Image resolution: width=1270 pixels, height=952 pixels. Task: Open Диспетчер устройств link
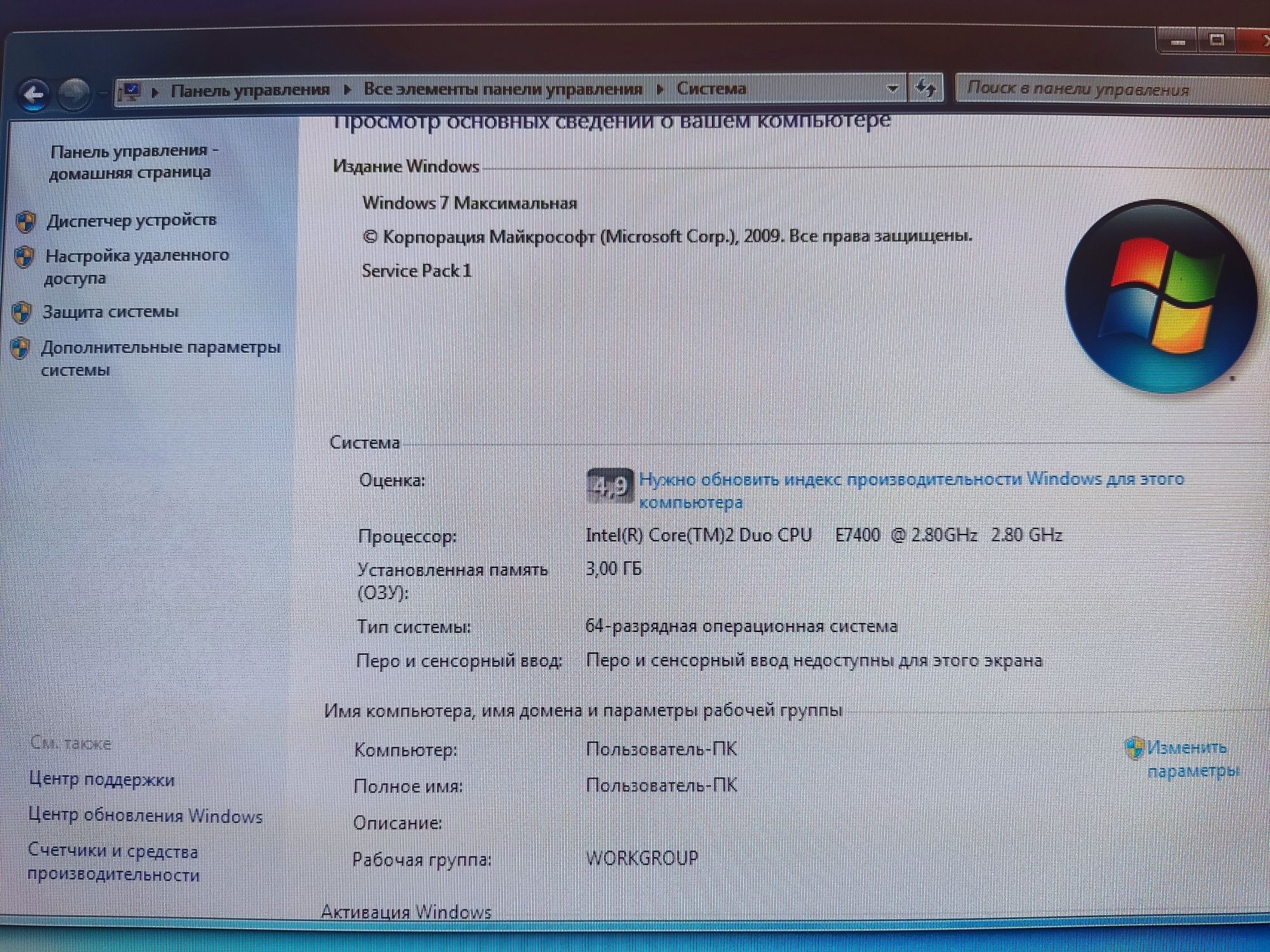131,221
